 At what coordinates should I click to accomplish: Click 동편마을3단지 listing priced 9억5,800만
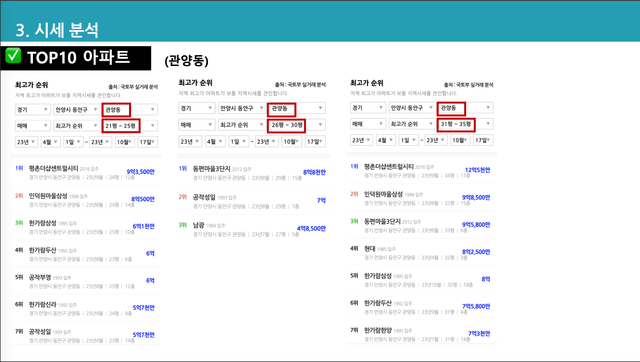pyautogui.click(x=422, y=225)
